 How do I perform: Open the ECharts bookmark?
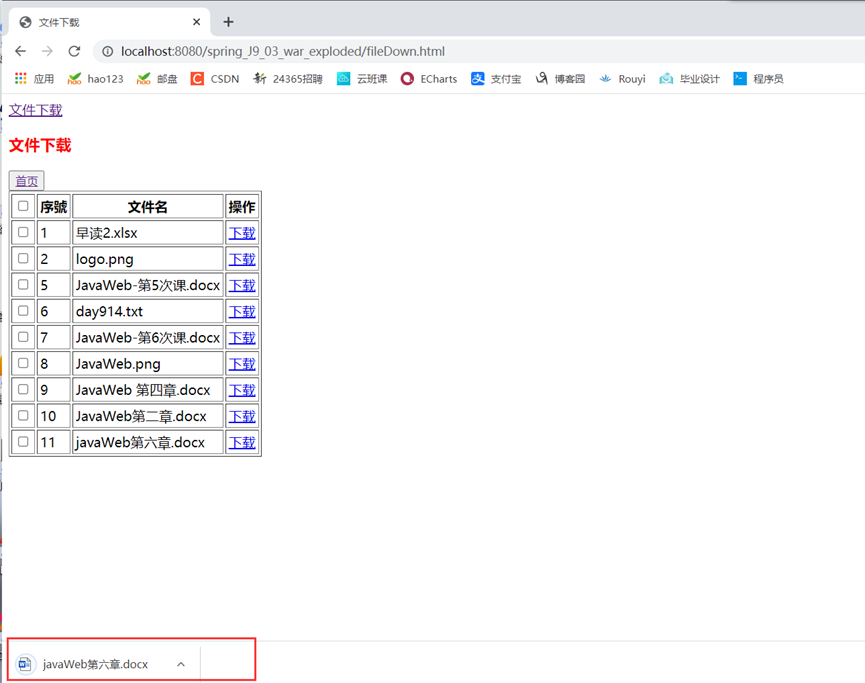[x=429, y=79]
